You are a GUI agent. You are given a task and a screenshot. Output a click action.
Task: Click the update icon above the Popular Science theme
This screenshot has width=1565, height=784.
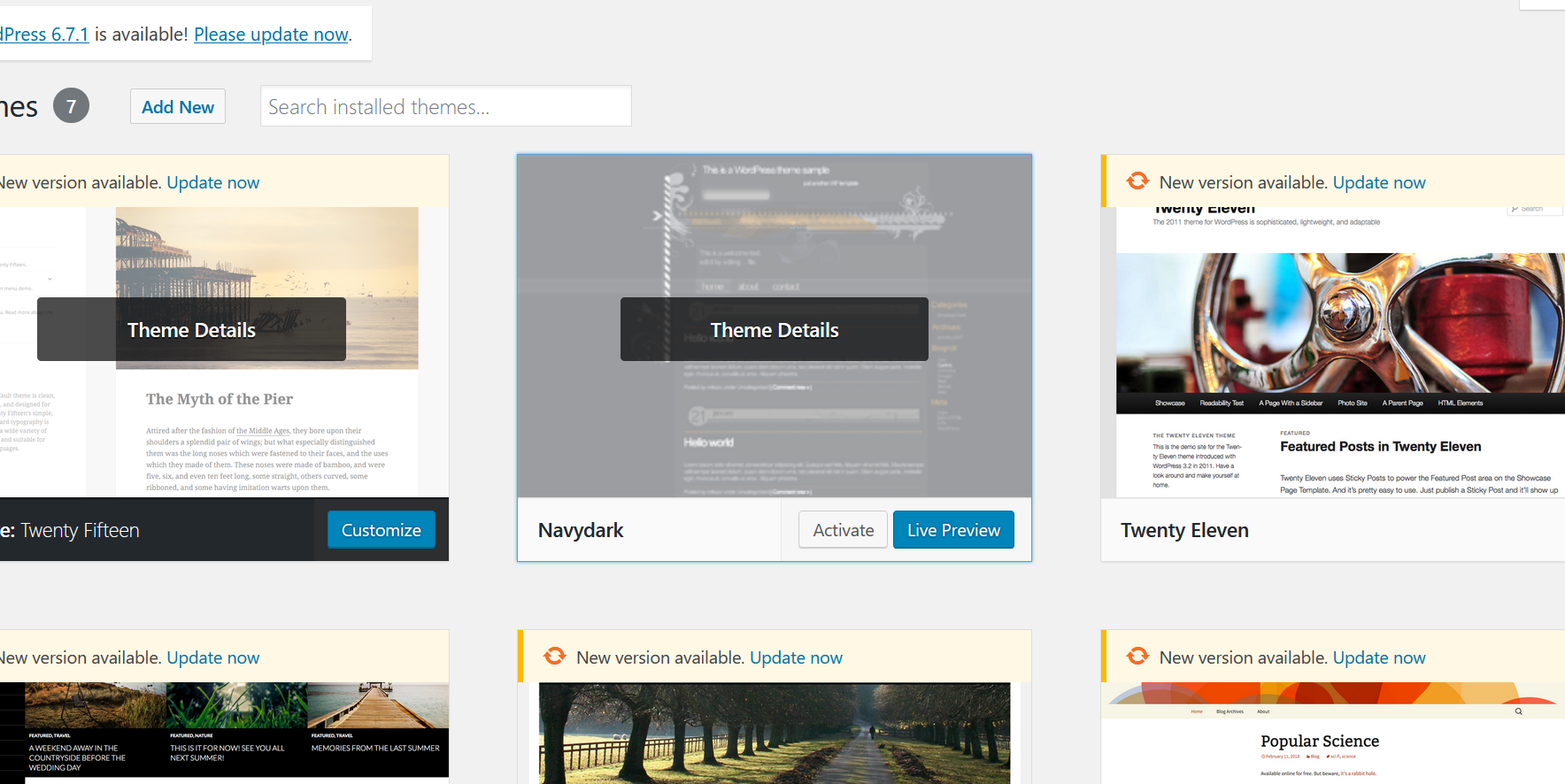pos(1137,657)
